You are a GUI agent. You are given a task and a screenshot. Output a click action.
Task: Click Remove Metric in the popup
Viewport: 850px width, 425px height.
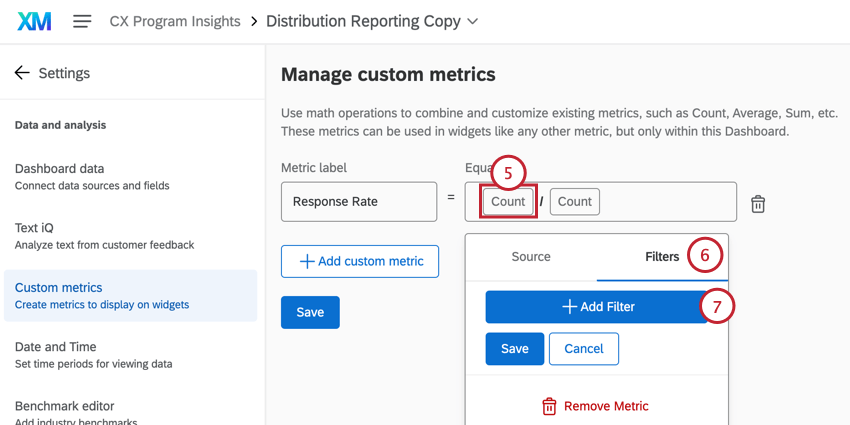pyautogui.click(x=596, y=406)
